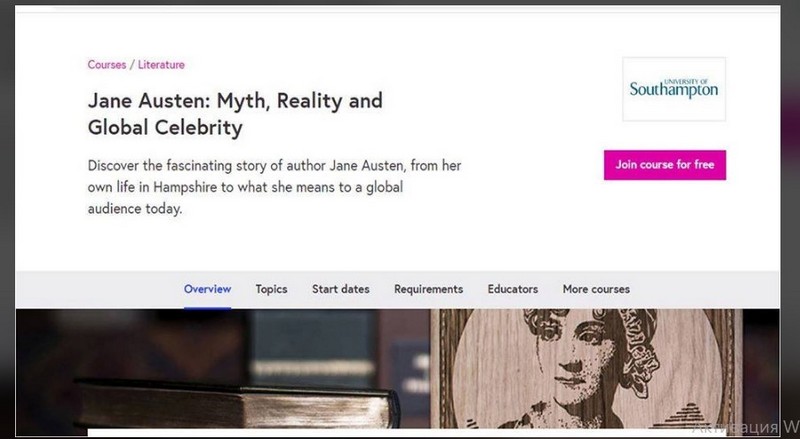
Task: Click the blurred bookshelf behind the book
Action: coord(300,340)
